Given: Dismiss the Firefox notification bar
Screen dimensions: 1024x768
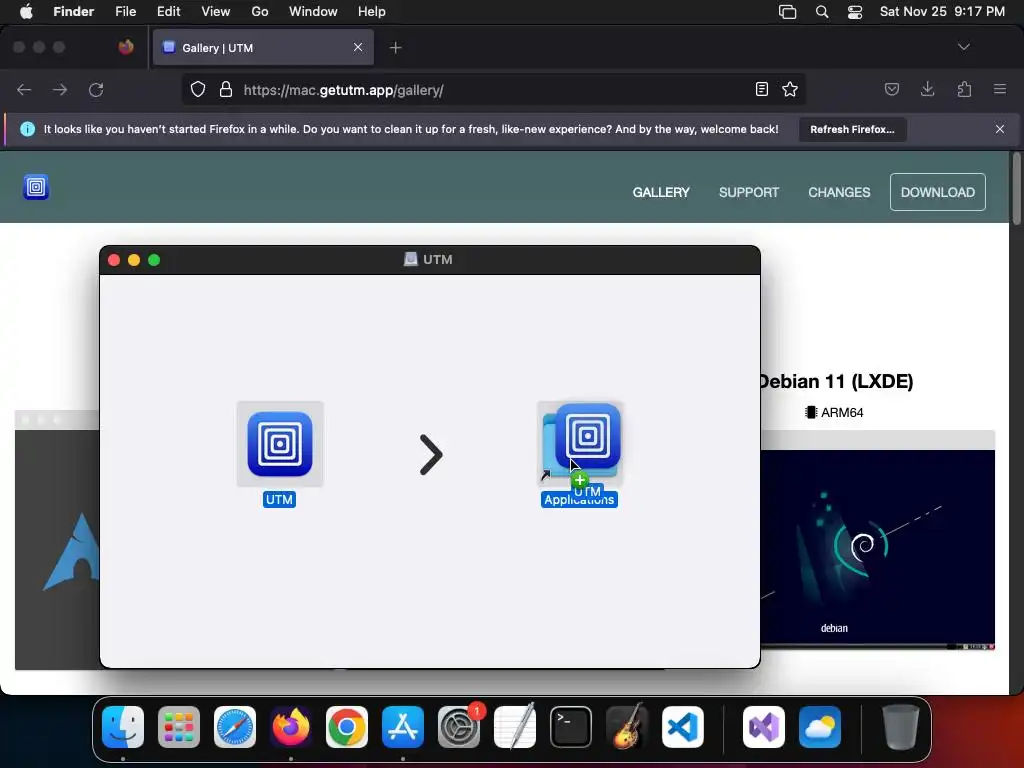Looking at the screenshot, I should [1000, 129].
